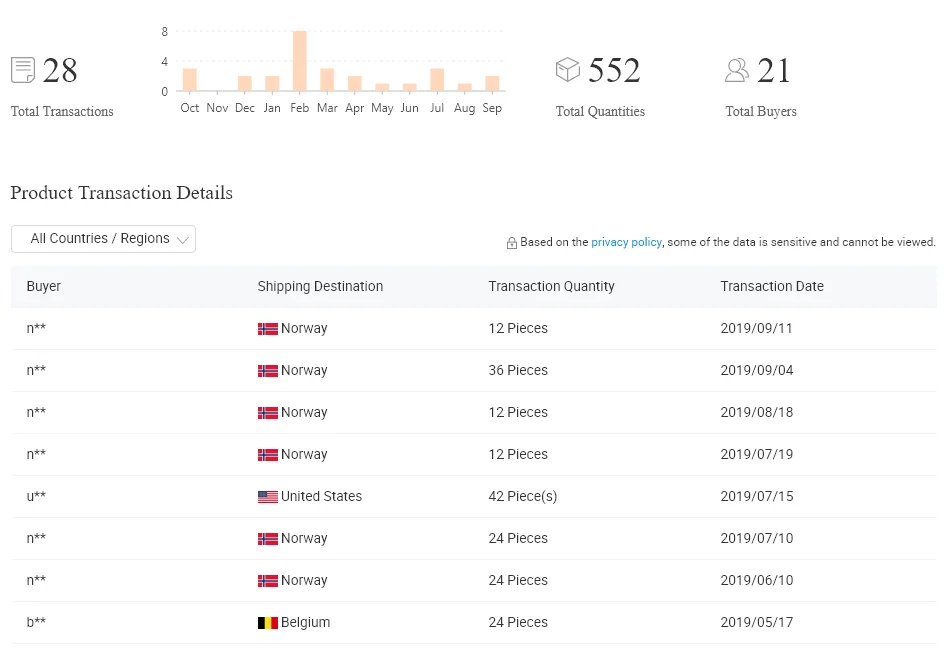Click the padlock icon beside privacy notice
This screenshot has width=944, height=648.
pos(512,243)
